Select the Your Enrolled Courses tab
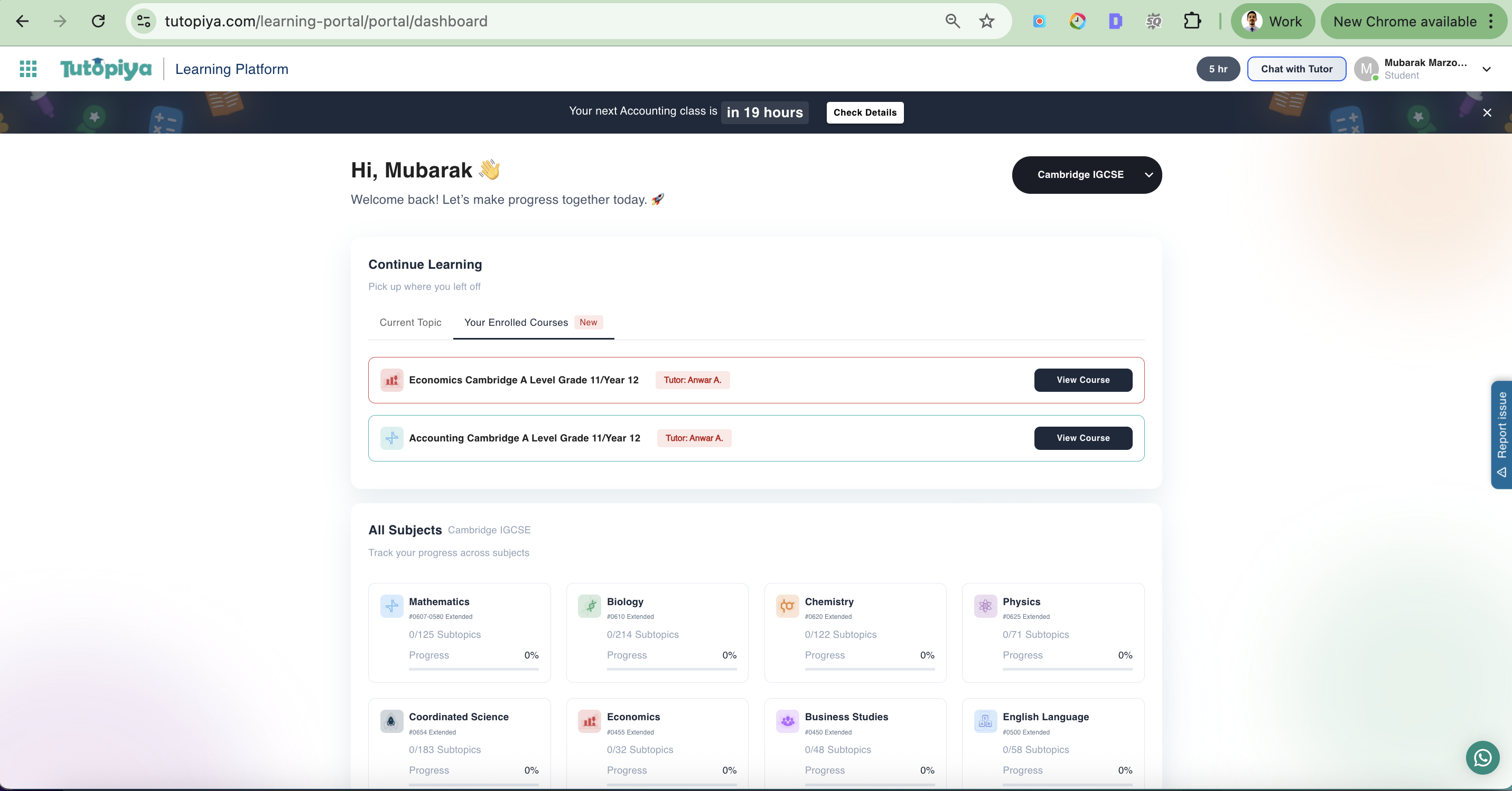 click(515, 322)
